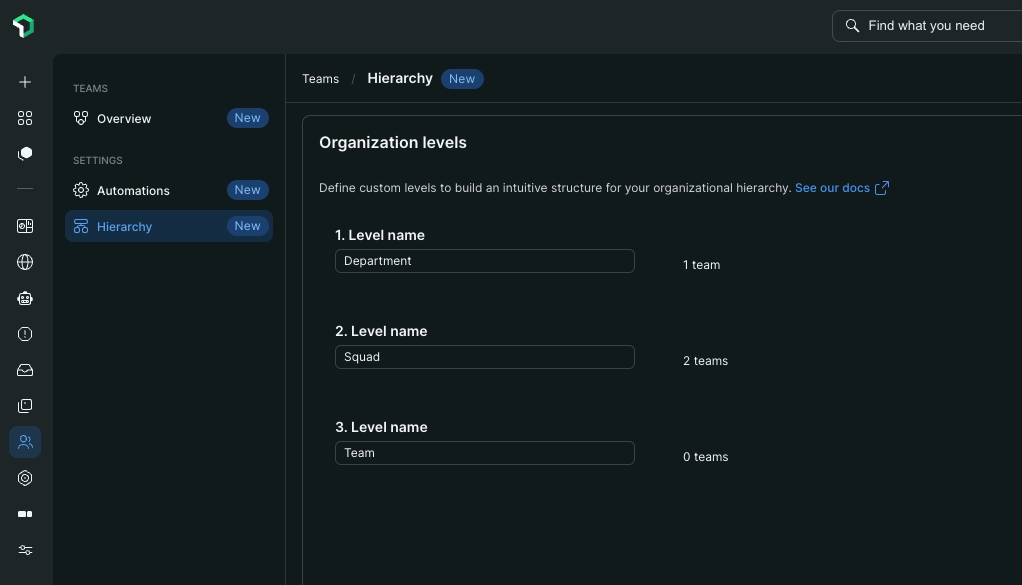Image resolution: width=1022 pixels, height=585 pixels.
Task: Go to Teams breadcrumb
Action: (x=321, y=79)
